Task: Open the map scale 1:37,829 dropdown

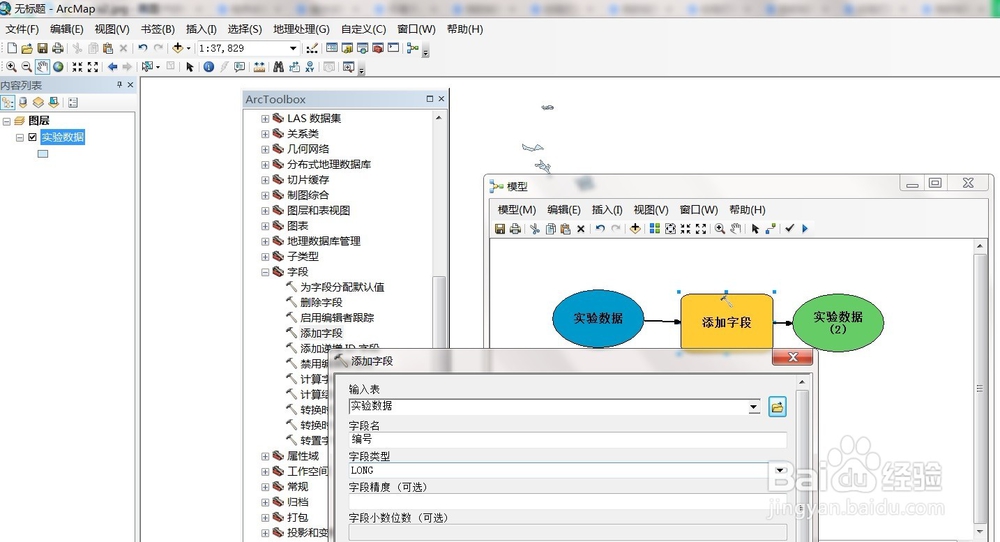Action: coord(293,48)
